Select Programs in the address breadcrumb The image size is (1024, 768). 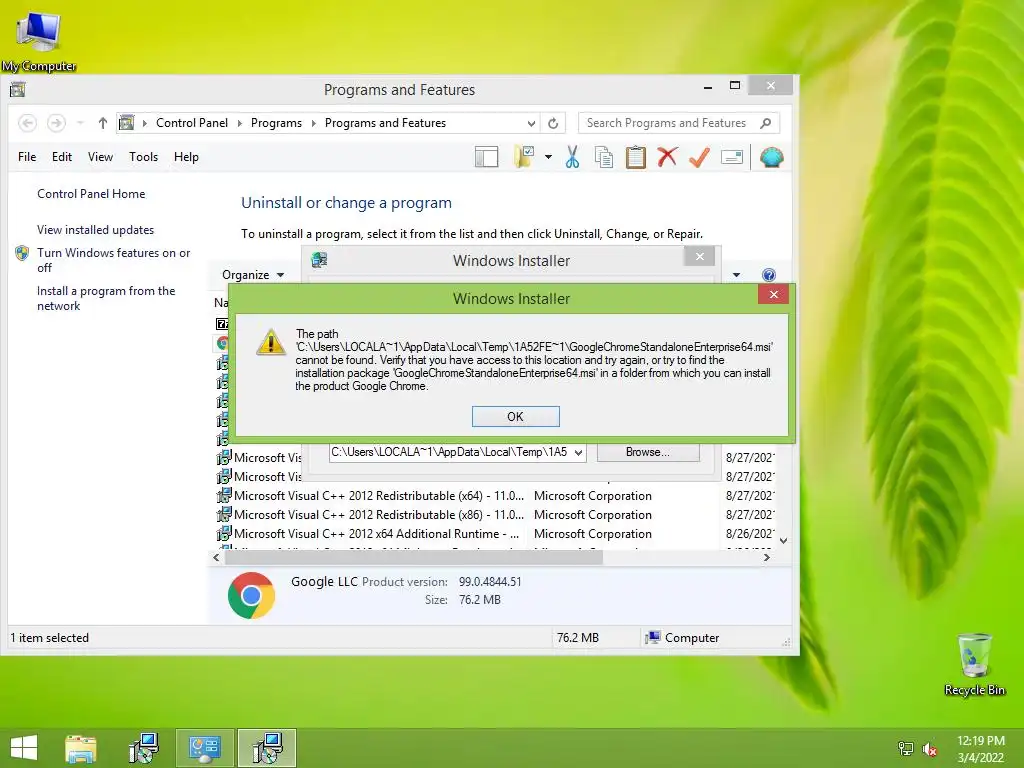point(276,123)
